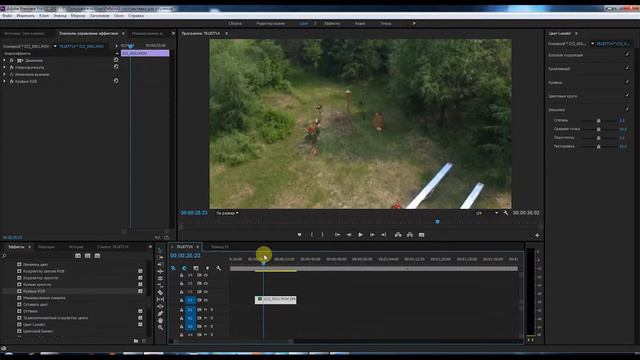Screen dimensions: 640x360
Task: Toggle Linked Selection in timeline
Action: 196,268
